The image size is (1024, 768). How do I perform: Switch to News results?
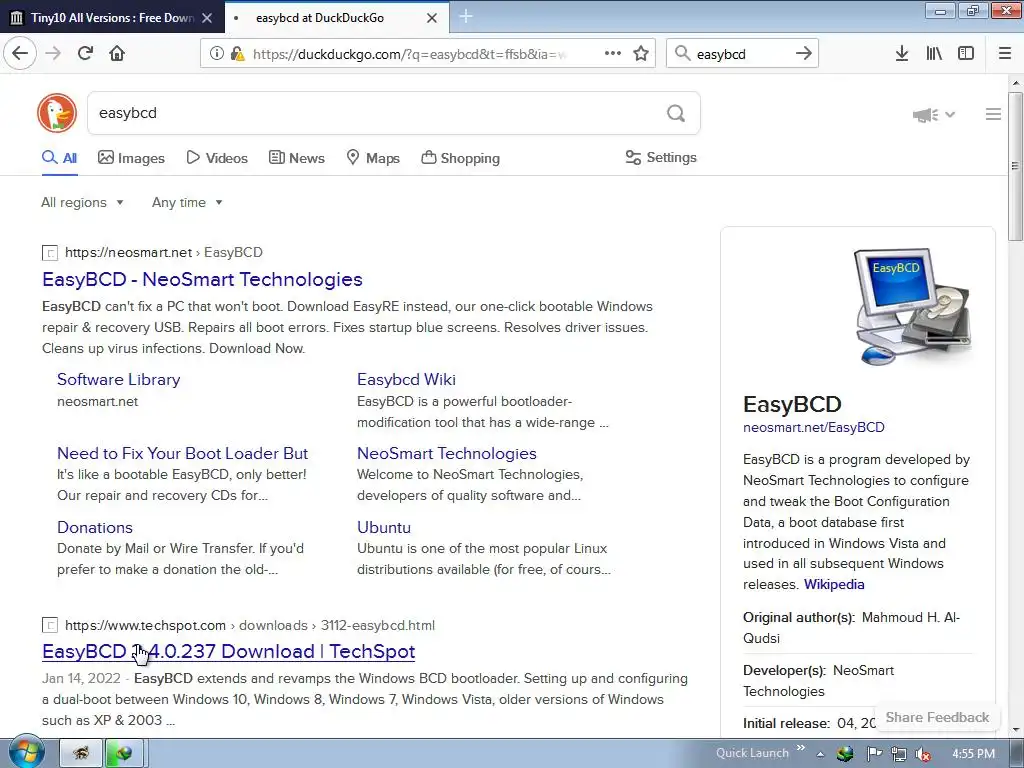click(296, 158)
